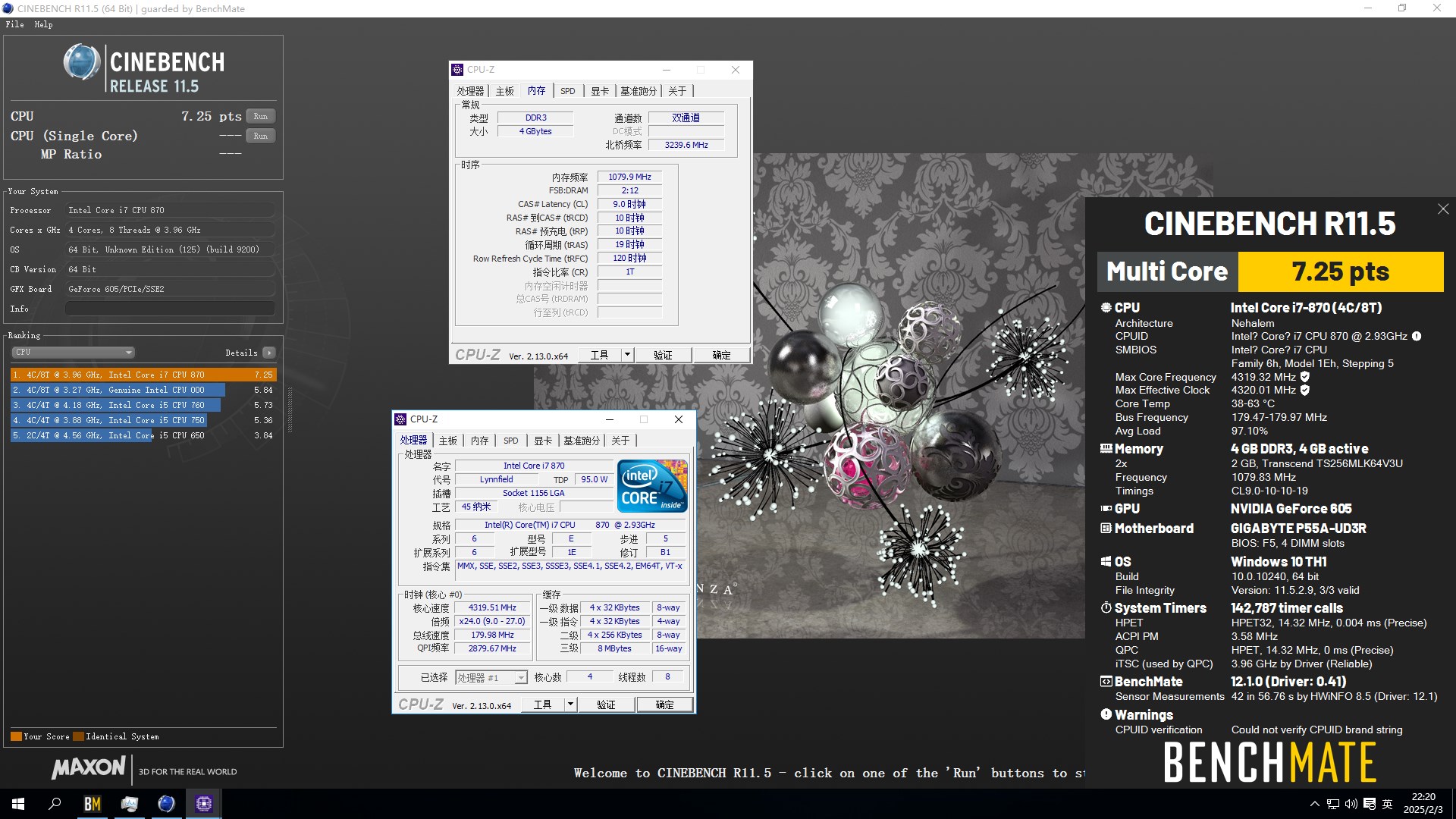
Task: Click the 7.25 pts Multi Core score
Action: [1341, 271]
